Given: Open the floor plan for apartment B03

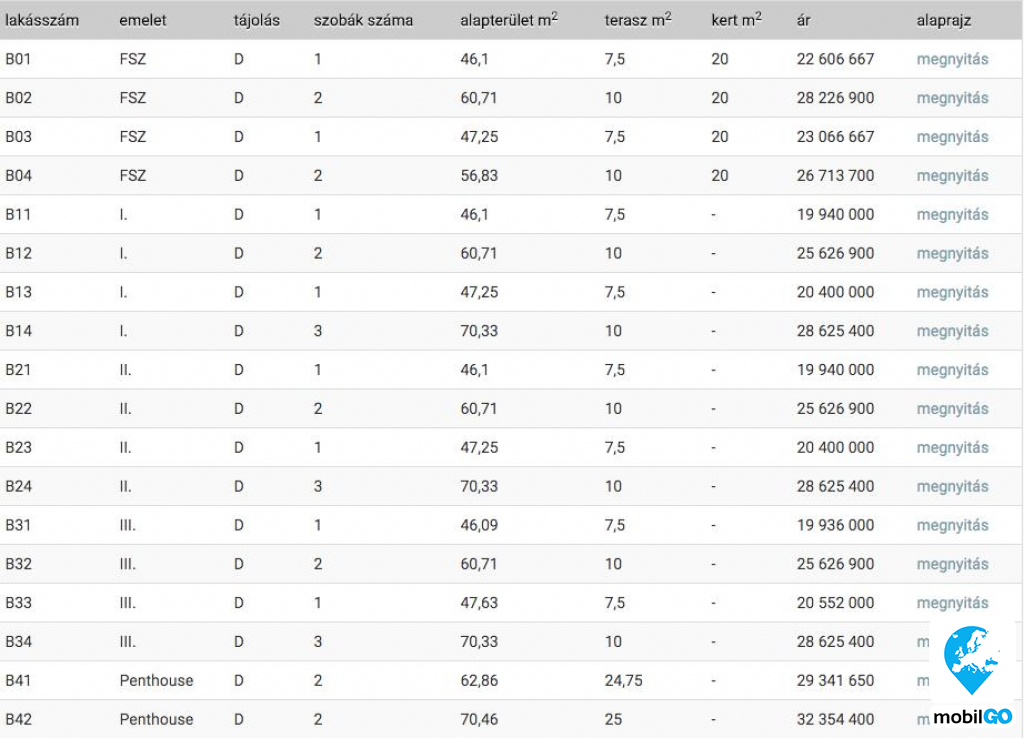Looking at the screenshot, I should pos(952,137).
